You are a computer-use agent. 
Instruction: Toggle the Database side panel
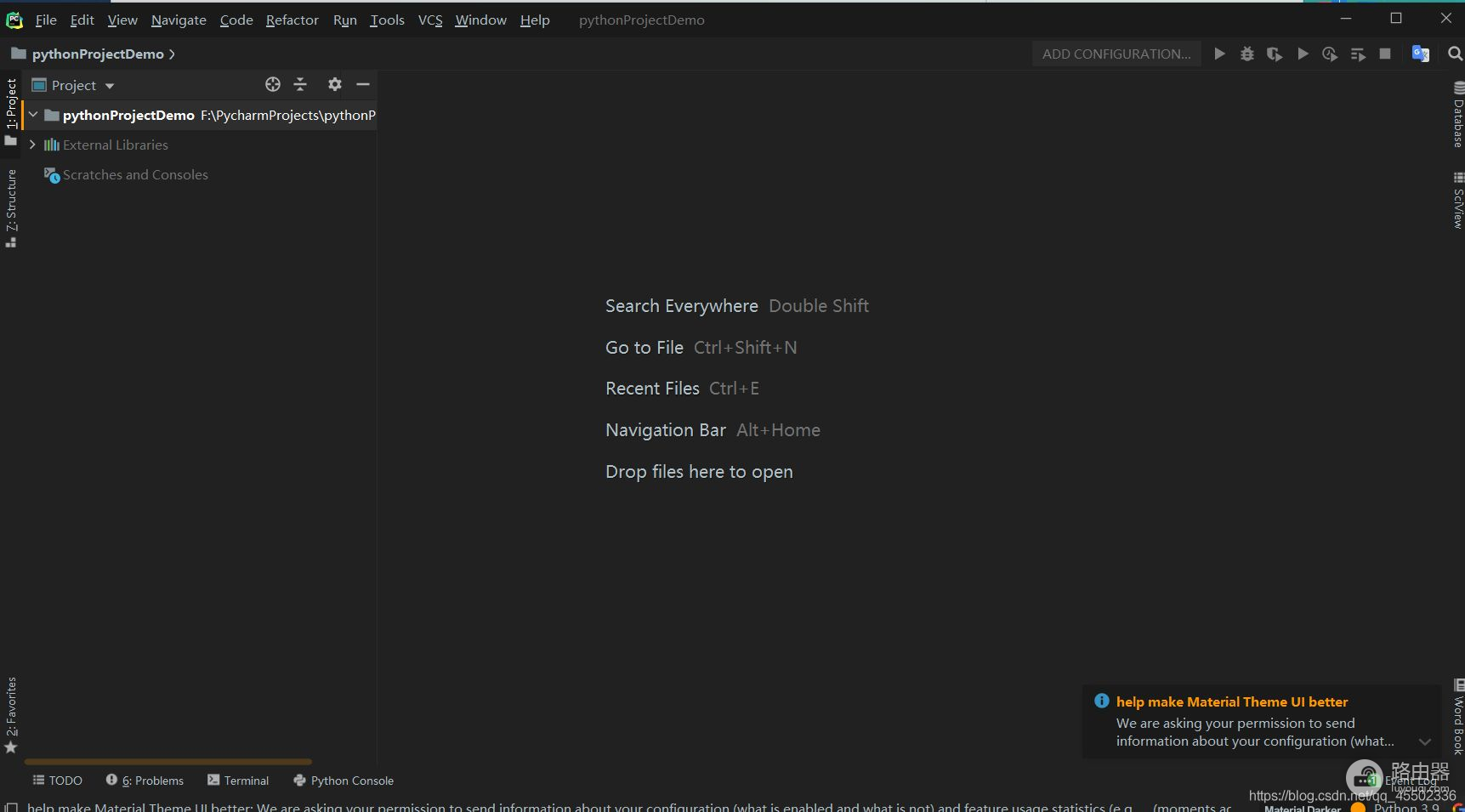pos(1457,115)
